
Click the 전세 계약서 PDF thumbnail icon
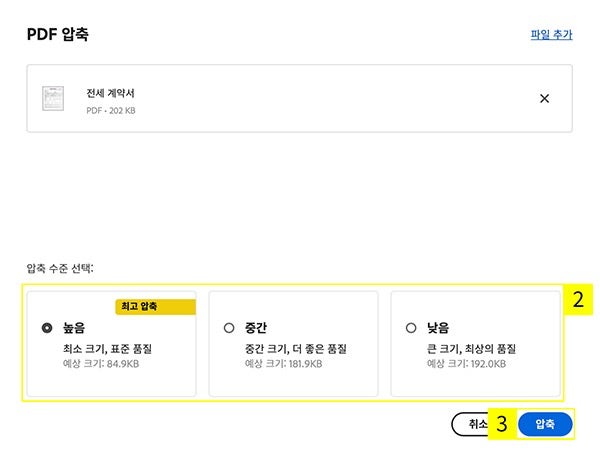(52, 99)
